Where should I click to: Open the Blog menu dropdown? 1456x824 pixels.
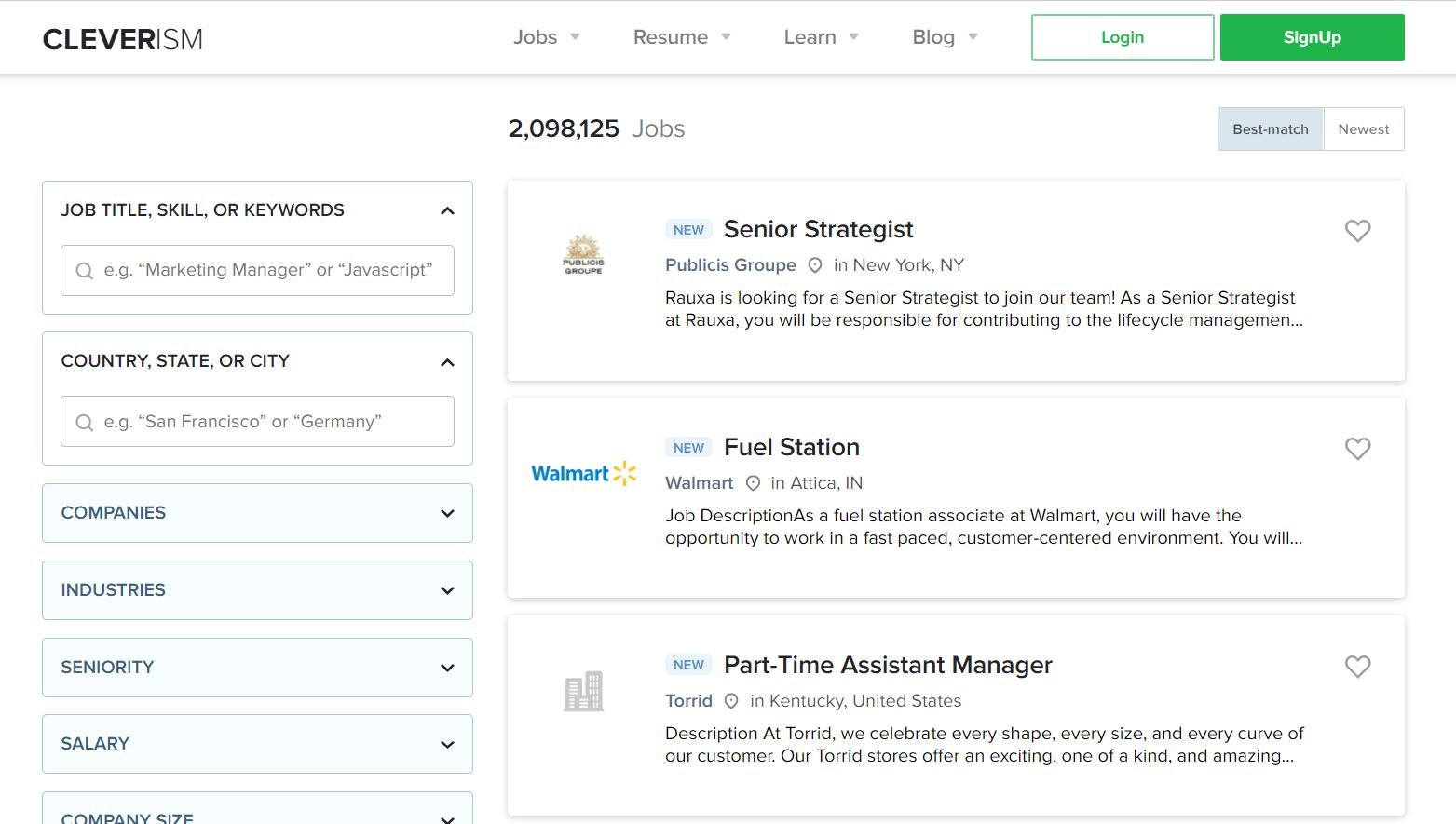click(945, 37)
